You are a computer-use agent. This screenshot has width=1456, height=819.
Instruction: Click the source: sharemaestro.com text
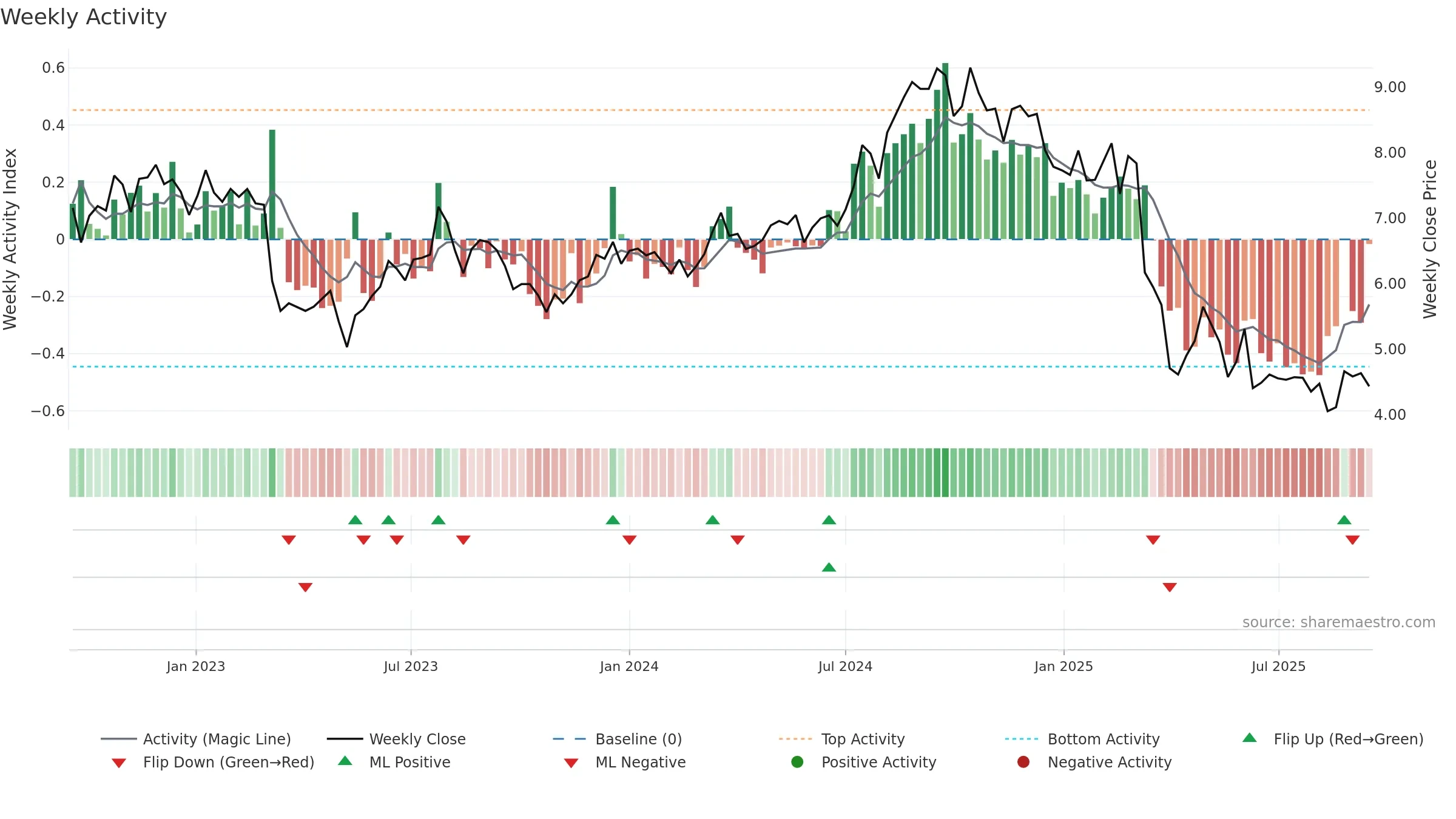[1339, 622]
